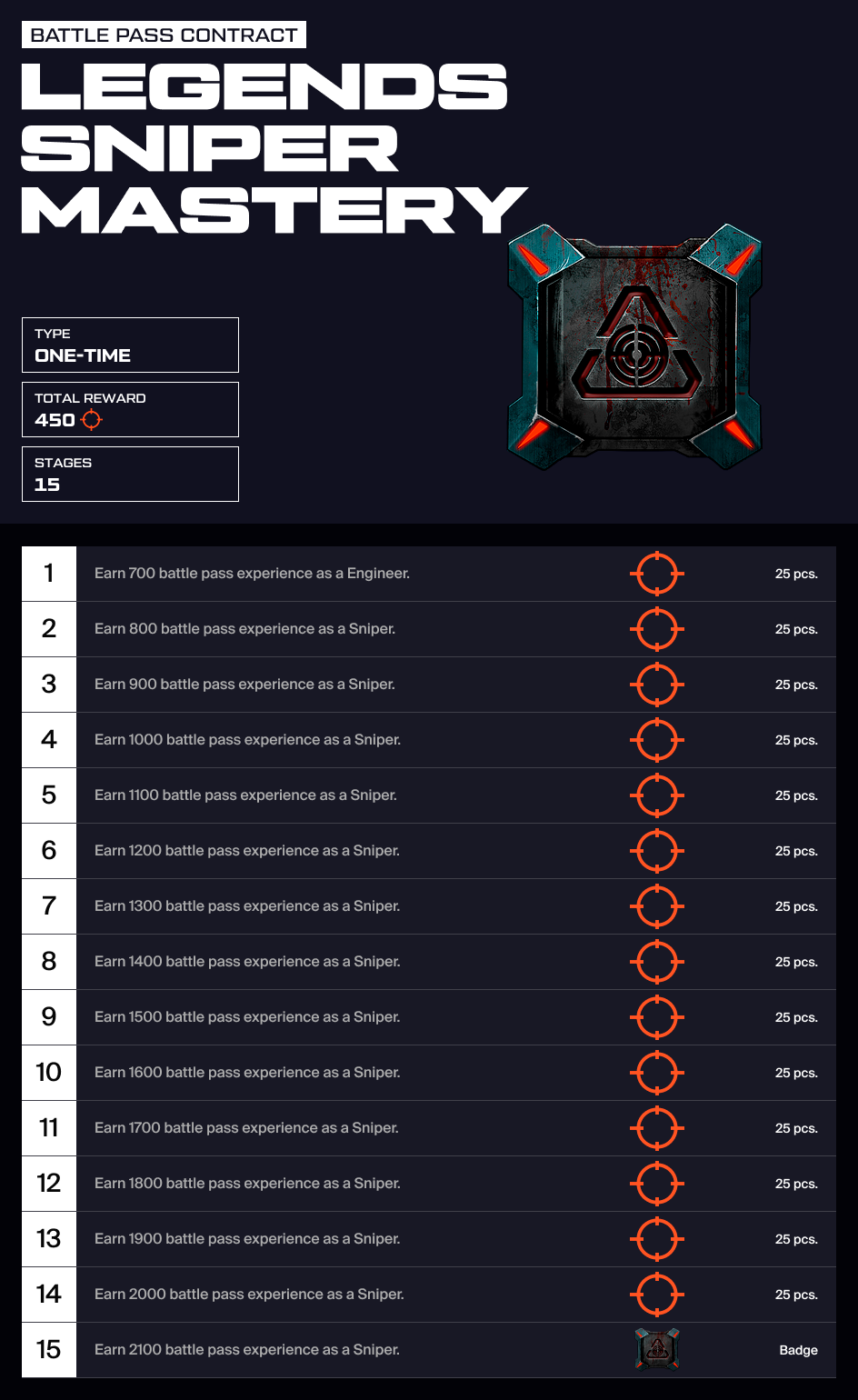This screenshot has height=1400, width=858.
Task: Click the crosshair reward icon for stage 4
Action: point(657,740)
